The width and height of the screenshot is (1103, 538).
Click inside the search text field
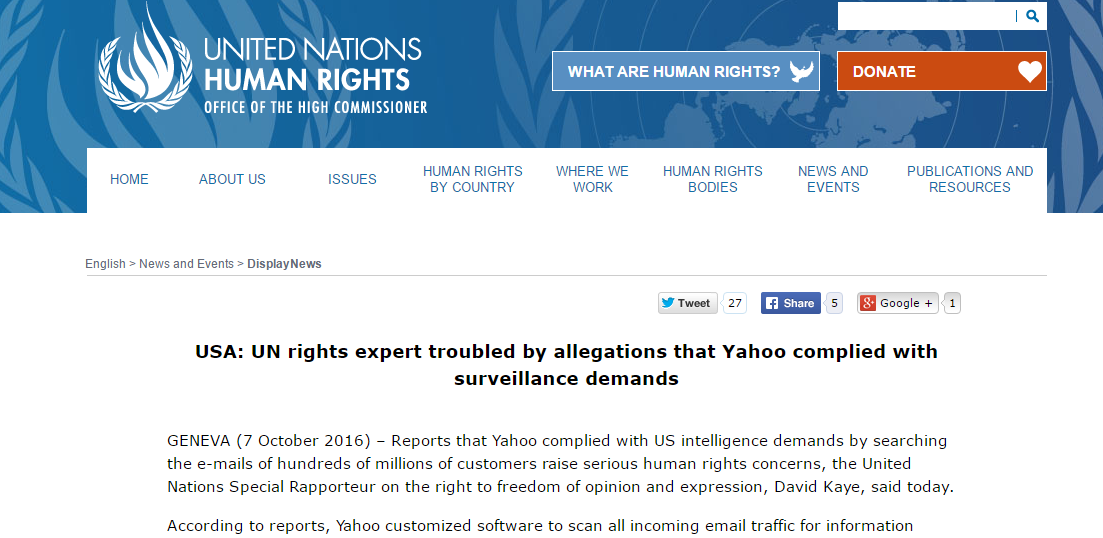pyautogui.click(x=926, y=15)
